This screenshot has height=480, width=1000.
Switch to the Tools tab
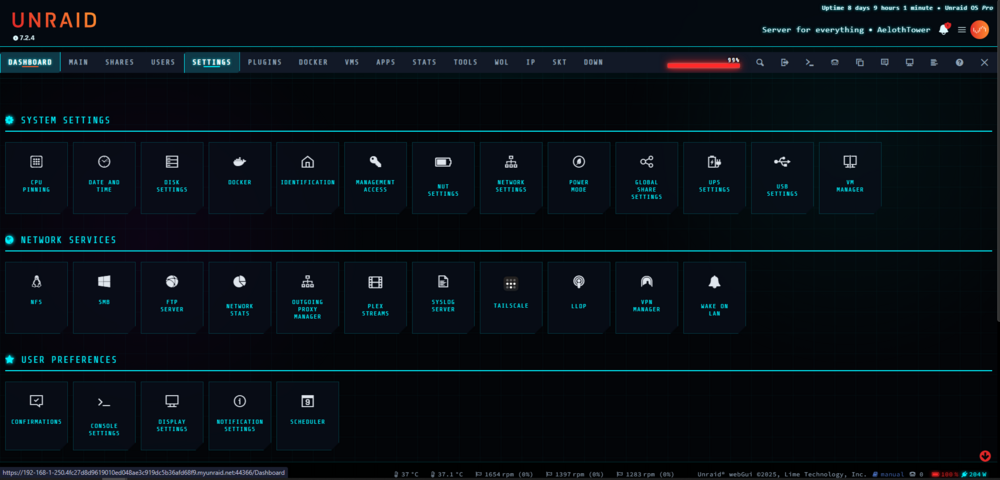point(466,62)
